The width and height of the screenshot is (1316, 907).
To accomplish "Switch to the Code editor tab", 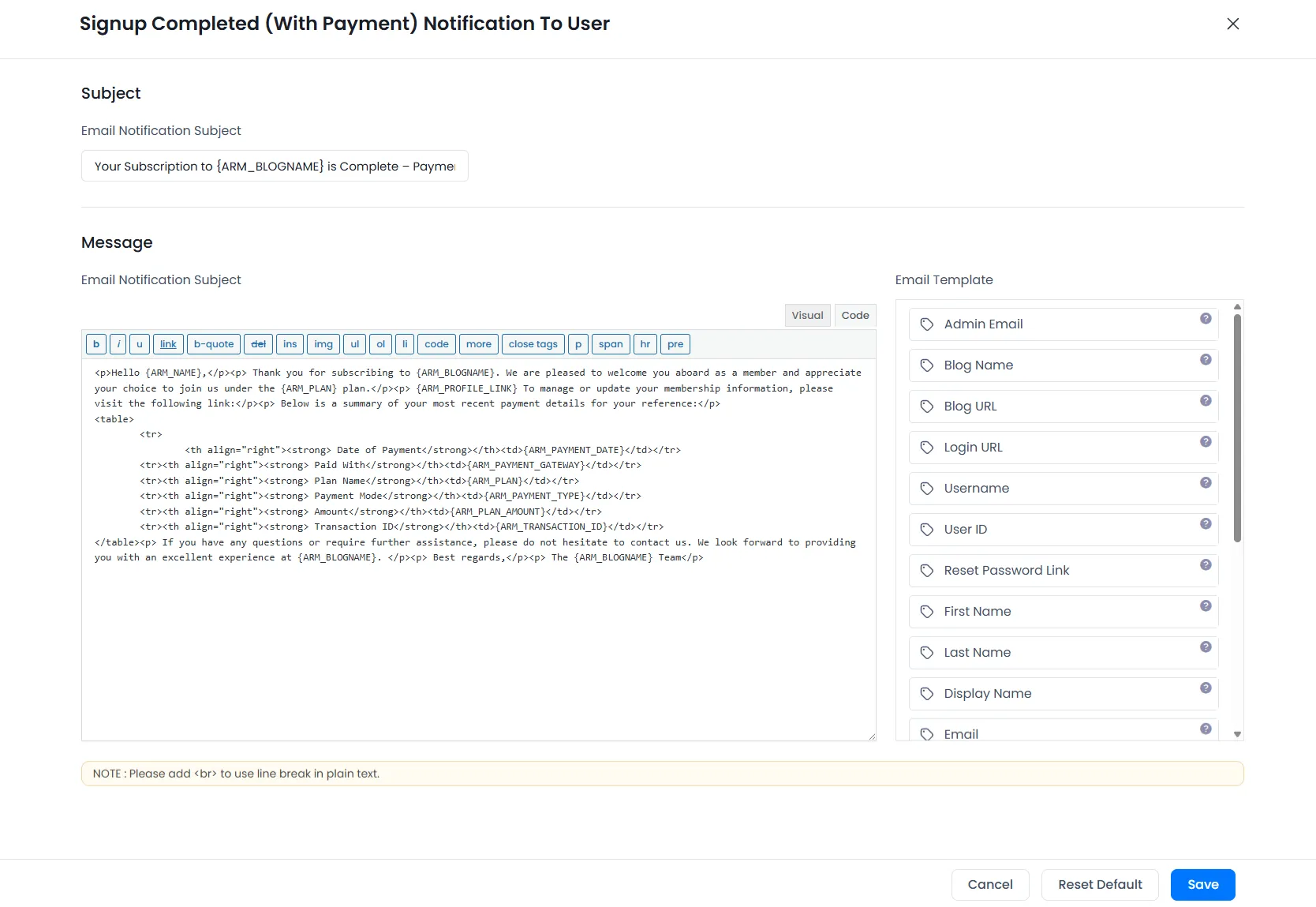I will click(855, 315).
